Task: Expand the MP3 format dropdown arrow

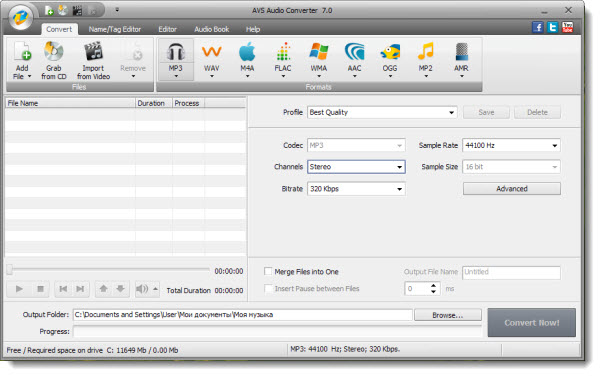Action: 176,76
